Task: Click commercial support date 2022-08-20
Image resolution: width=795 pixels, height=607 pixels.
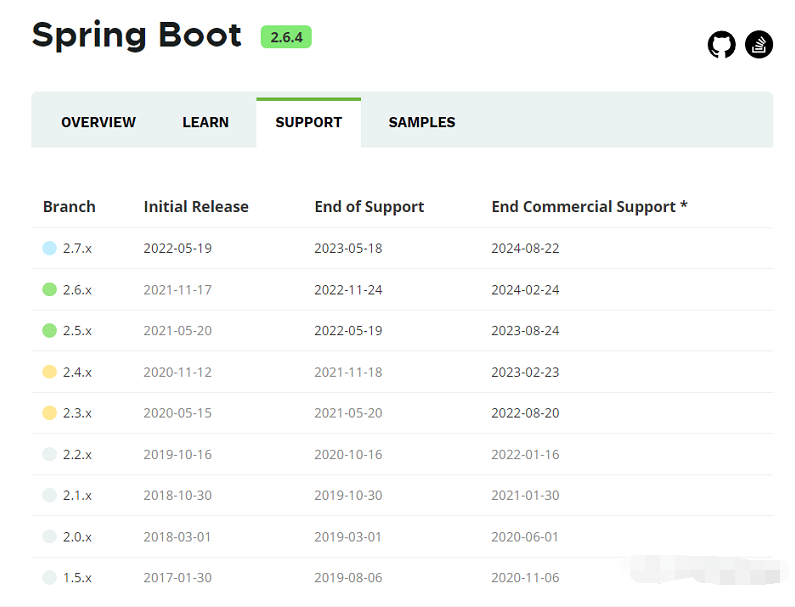Action: (525, 413)
